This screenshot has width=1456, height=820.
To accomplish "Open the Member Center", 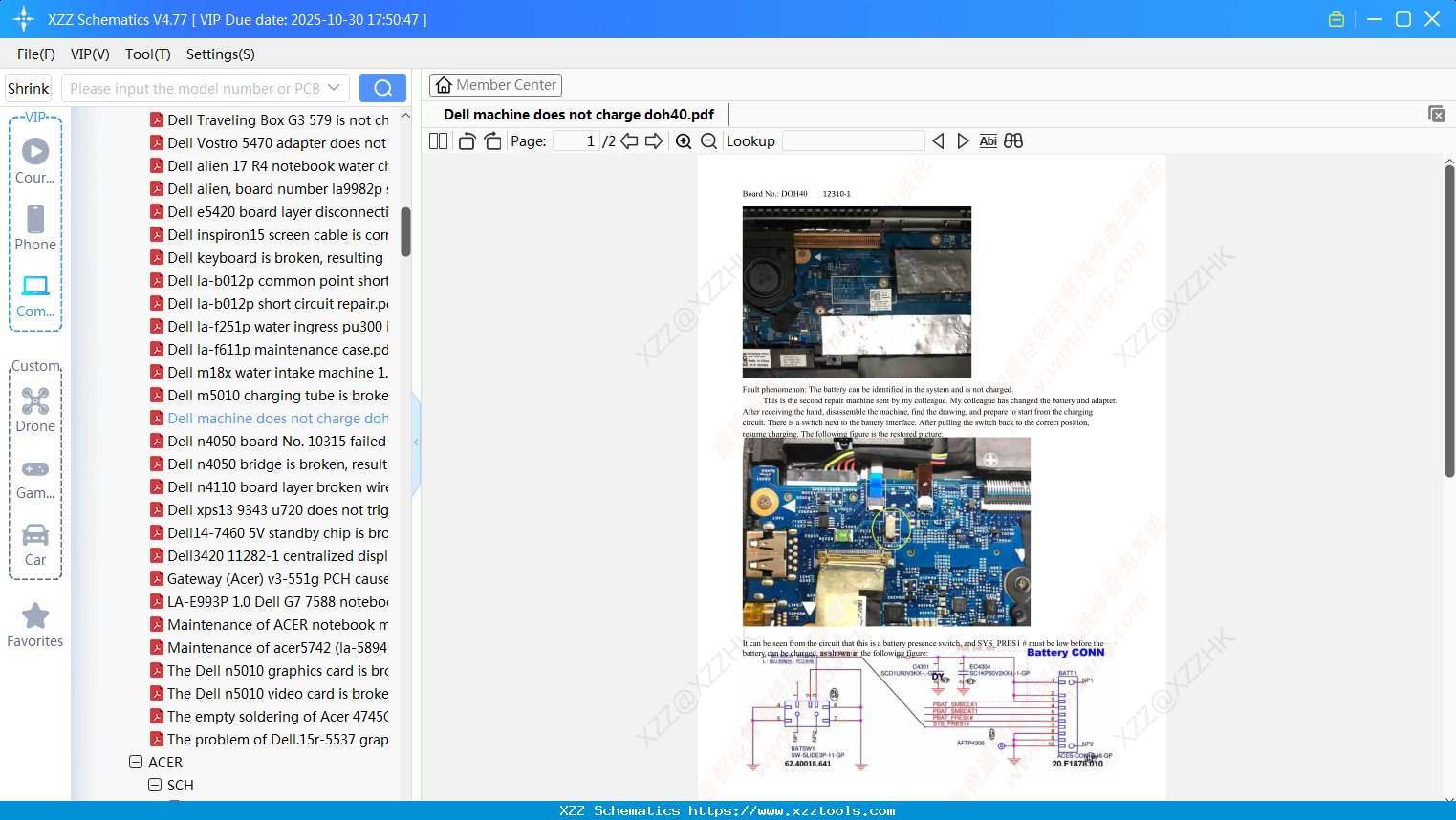I will click(x=495, y=85).
